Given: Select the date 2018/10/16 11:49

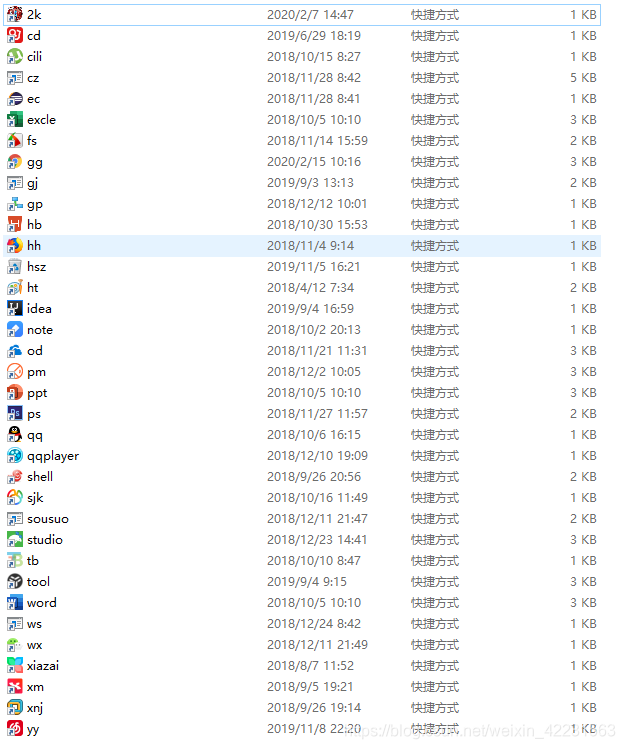Looking at the screenshot, I should pyautogui.click(x=317, y=498).
